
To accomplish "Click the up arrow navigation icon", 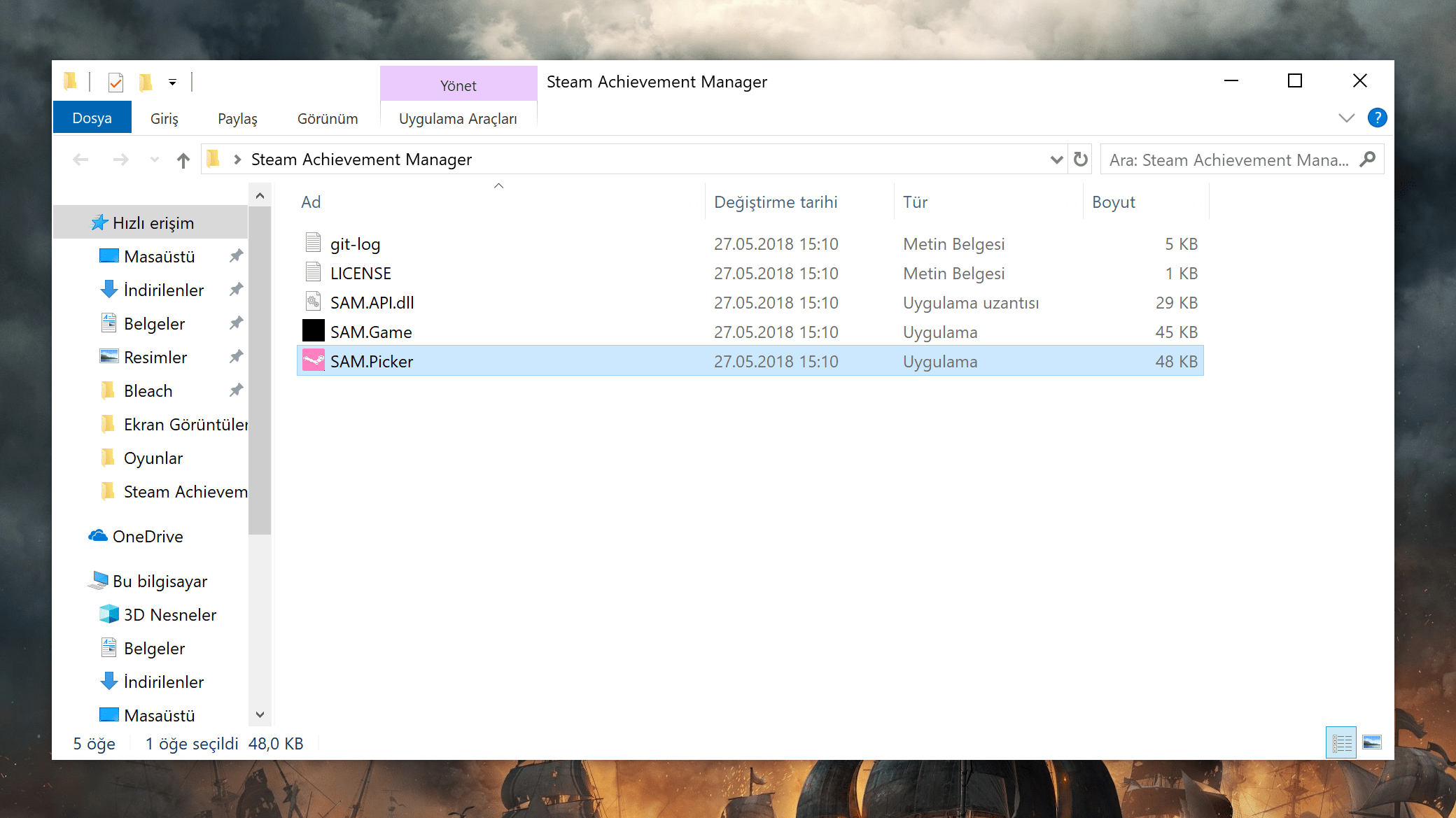I will [x=183, y=160].
